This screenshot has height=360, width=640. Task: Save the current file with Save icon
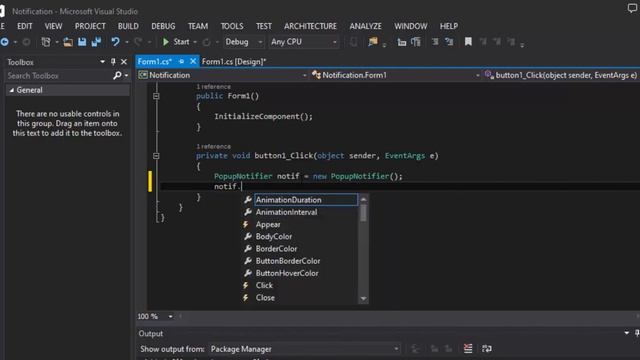(x=82, y=42)
